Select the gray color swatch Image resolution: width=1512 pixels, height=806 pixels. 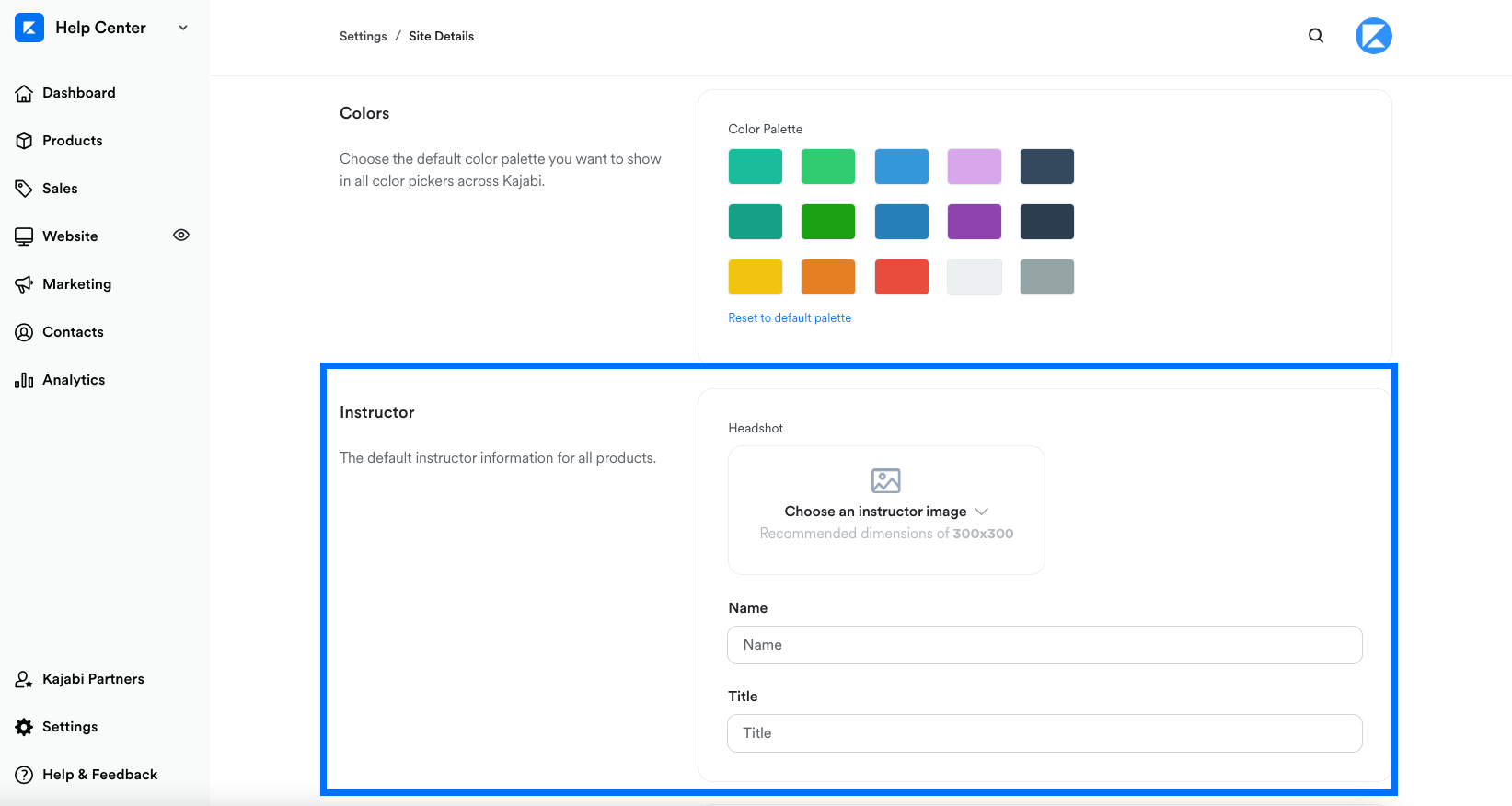(x=1047, y=277)
